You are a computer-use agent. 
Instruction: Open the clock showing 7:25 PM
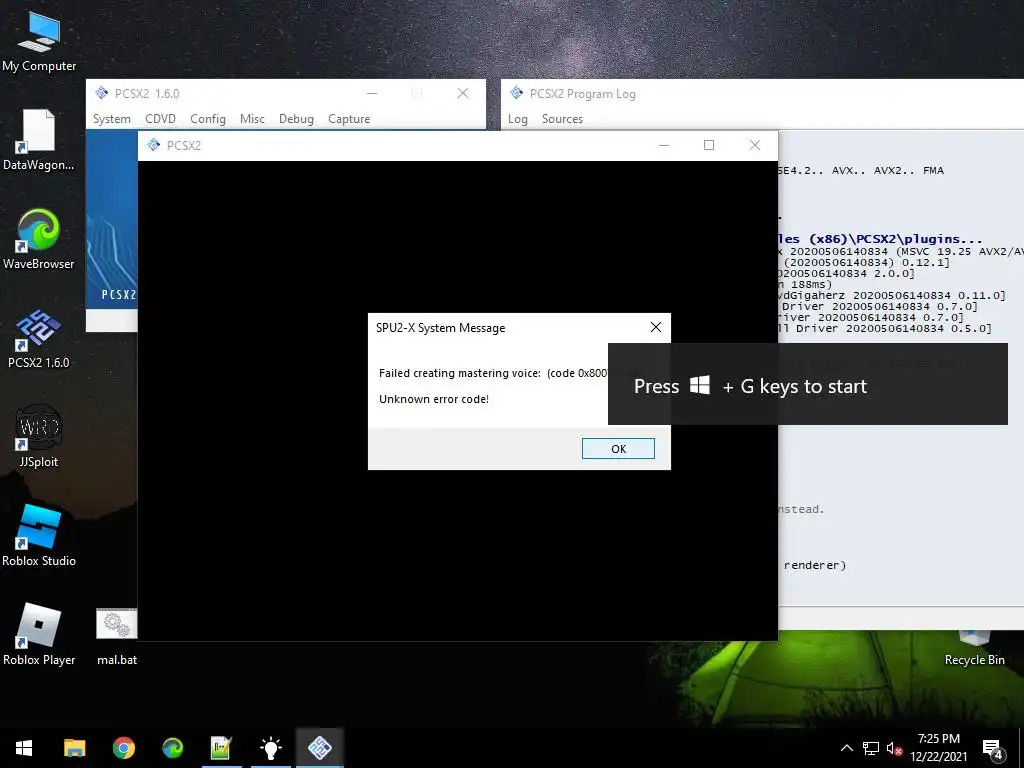click(x=938, y=748)
